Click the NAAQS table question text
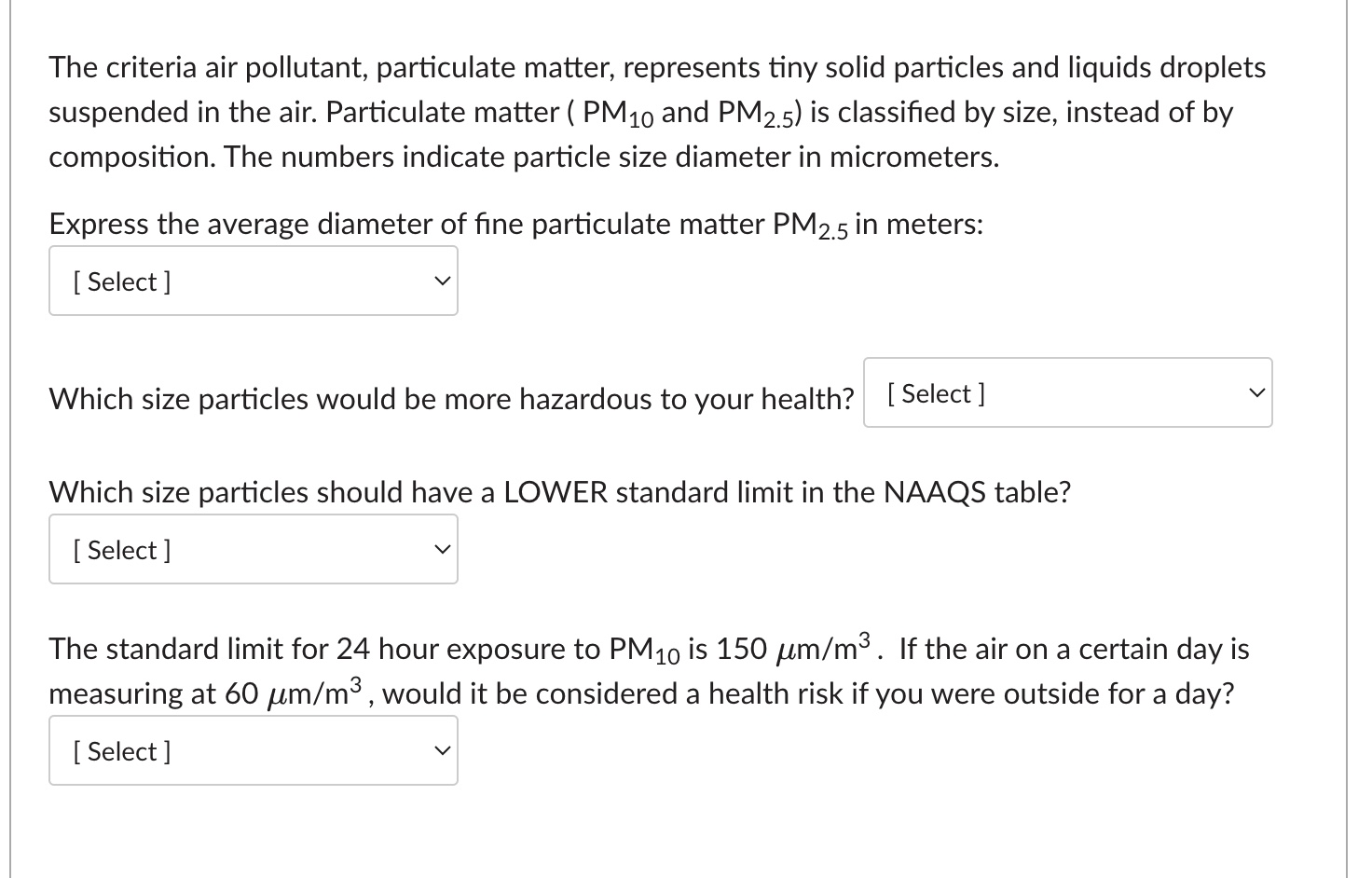The height and width of the screenshot is (878, 1372). [x=559, y=491]
